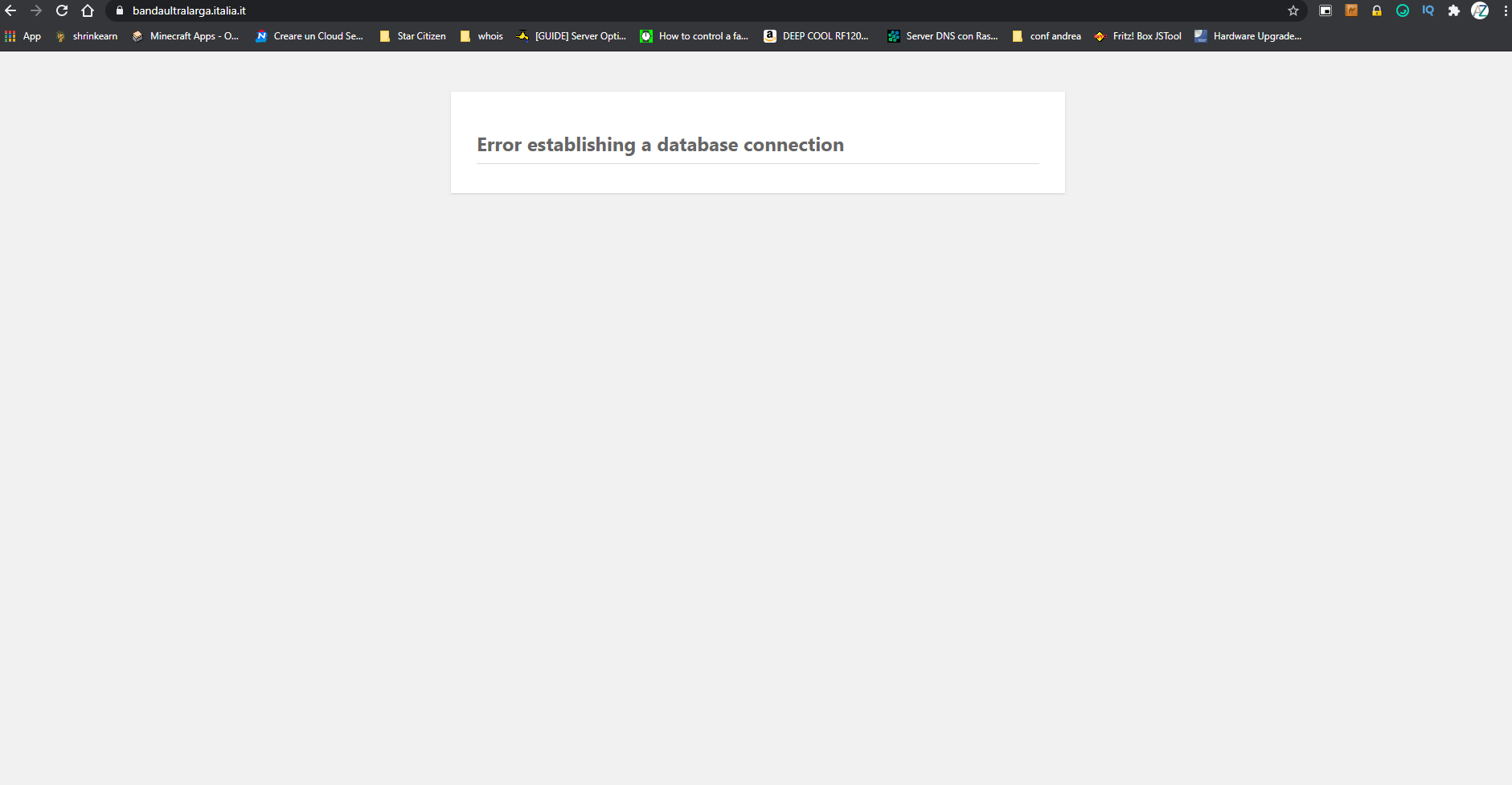This screenshot has width=1512, height=785.
Task: Open the Chrome three-dot menu
Action: (1505, 10)
